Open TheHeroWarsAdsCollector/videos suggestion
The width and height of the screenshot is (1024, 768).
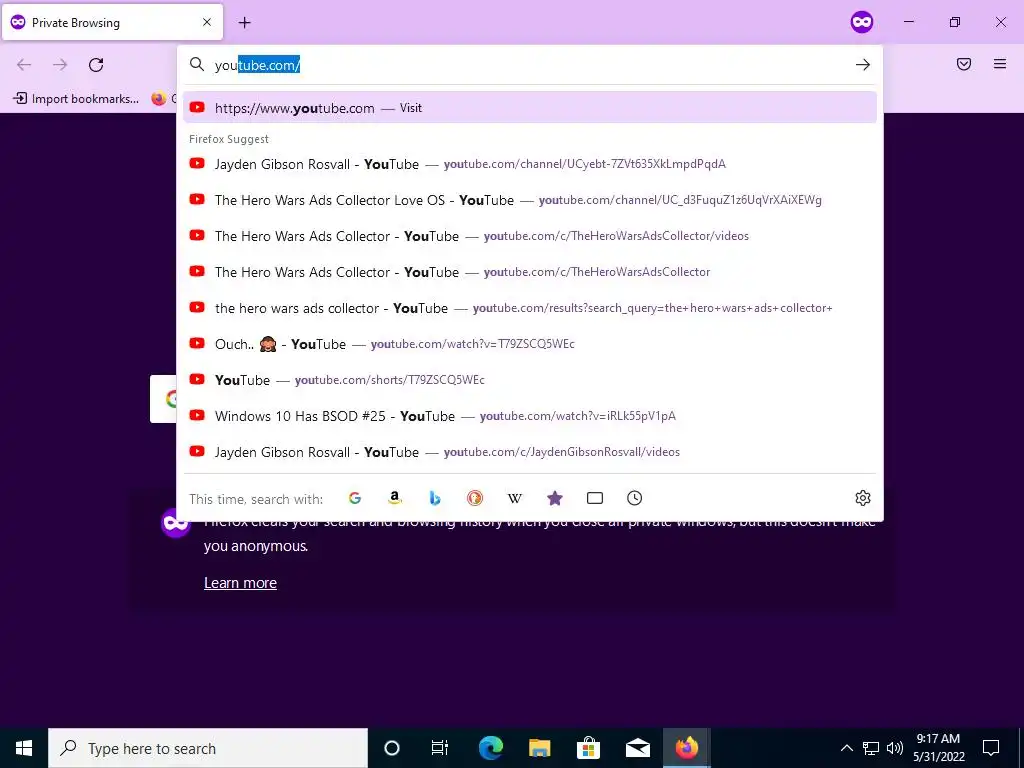click(x=530, y=236)
